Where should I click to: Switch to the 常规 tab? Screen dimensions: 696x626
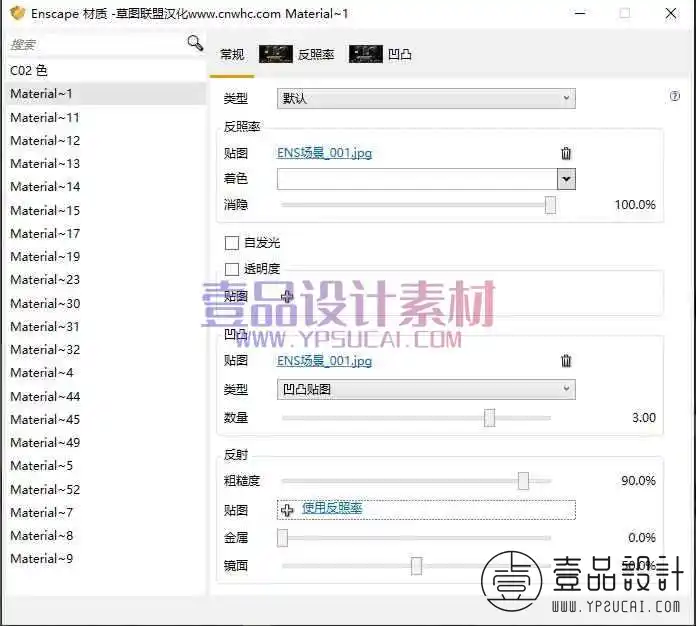tap(232, 55)
